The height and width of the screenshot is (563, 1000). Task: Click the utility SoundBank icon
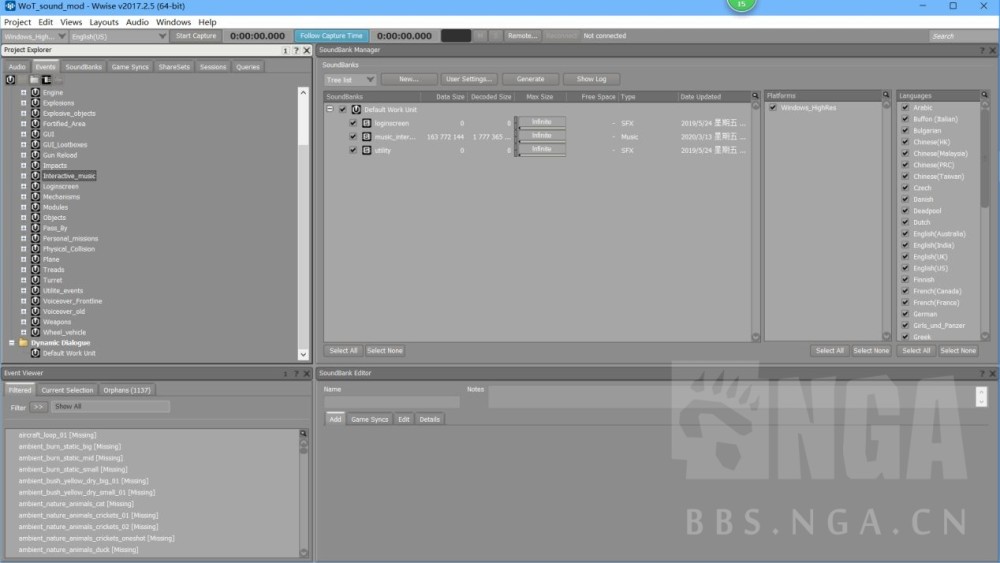(367, 150)
